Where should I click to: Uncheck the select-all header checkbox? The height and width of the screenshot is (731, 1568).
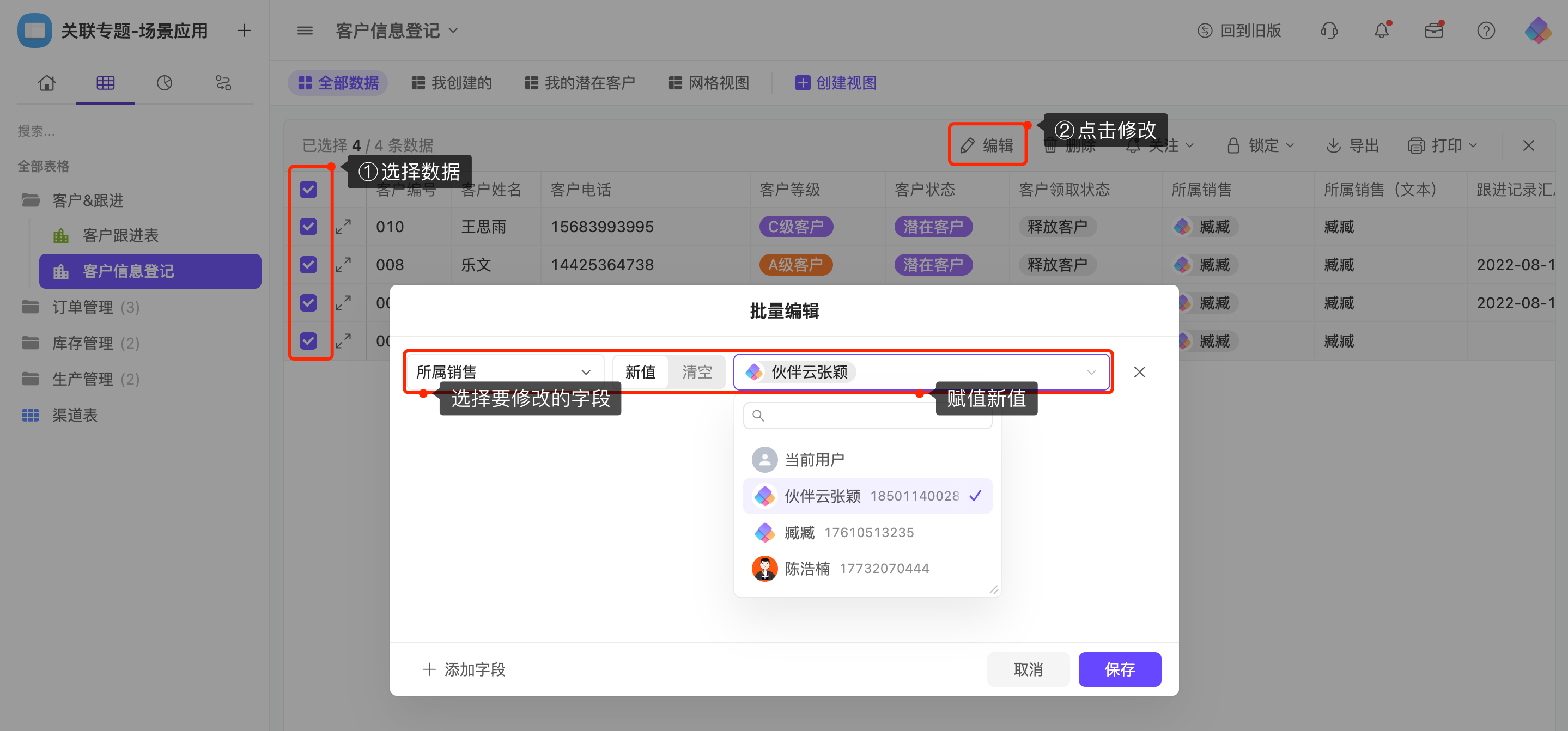[x=308, y=190]
